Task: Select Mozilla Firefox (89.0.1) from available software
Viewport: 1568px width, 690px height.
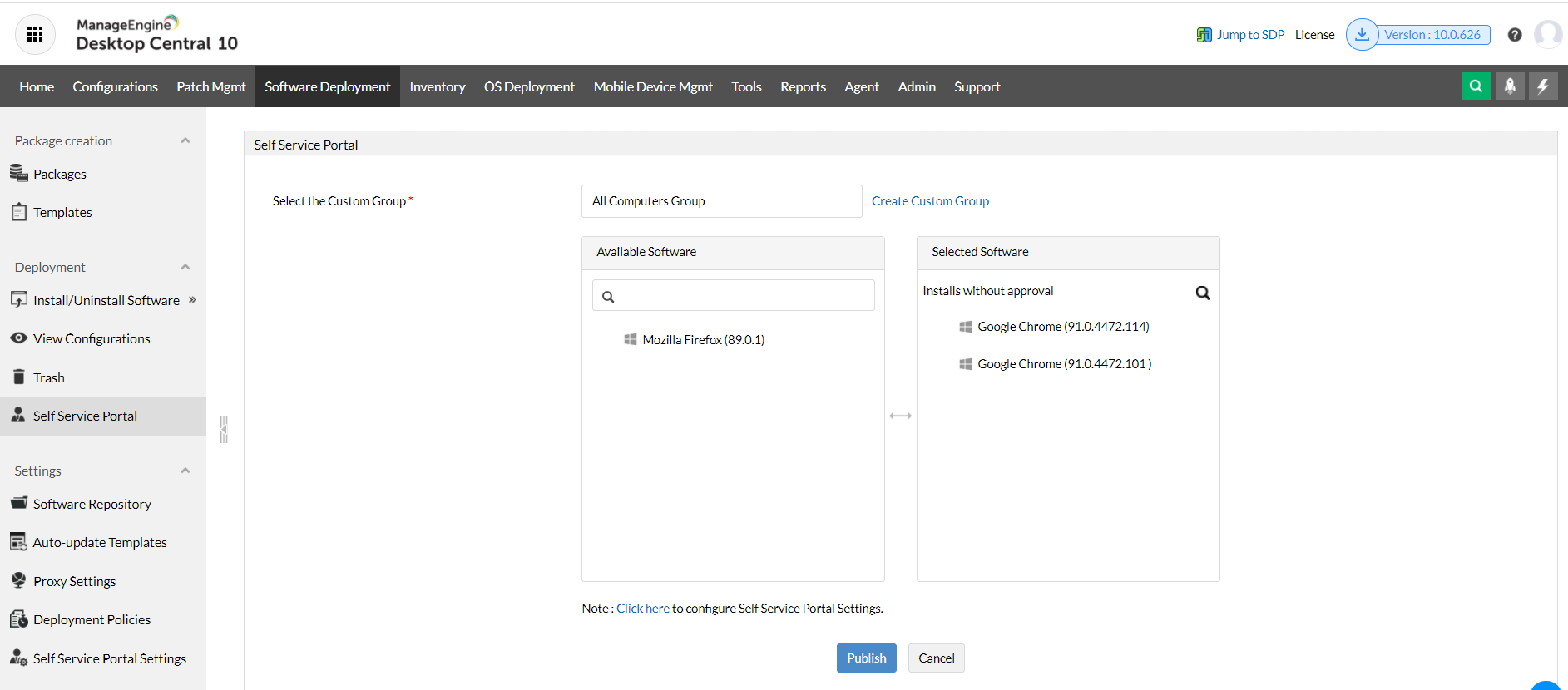Action: 703,339
